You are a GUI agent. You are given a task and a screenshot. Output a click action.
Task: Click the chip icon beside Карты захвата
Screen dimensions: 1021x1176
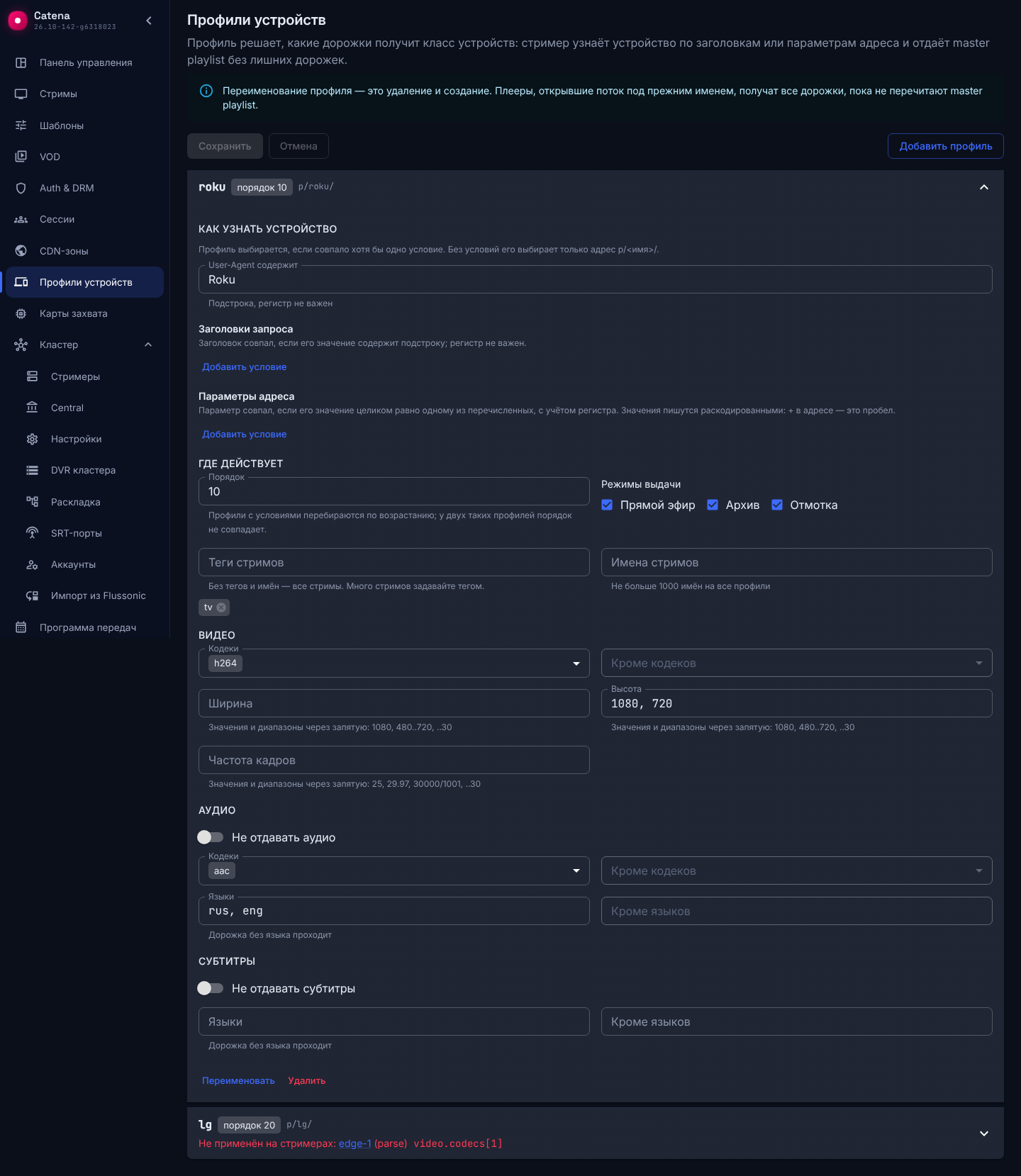tap(21, 313)
